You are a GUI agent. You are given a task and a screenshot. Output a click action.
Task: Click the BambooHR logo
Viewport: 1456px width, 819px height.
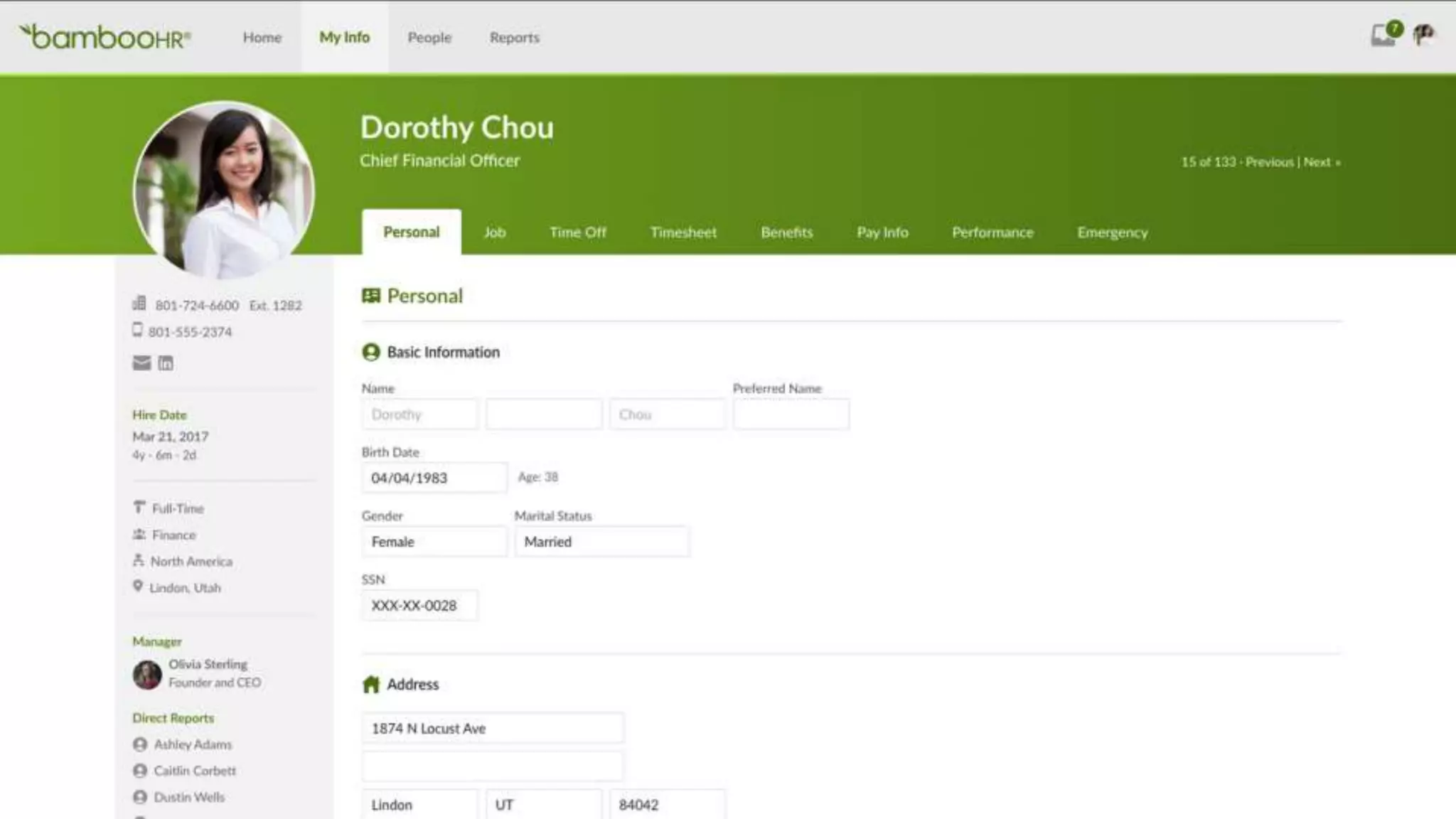(x=105, y=37)
